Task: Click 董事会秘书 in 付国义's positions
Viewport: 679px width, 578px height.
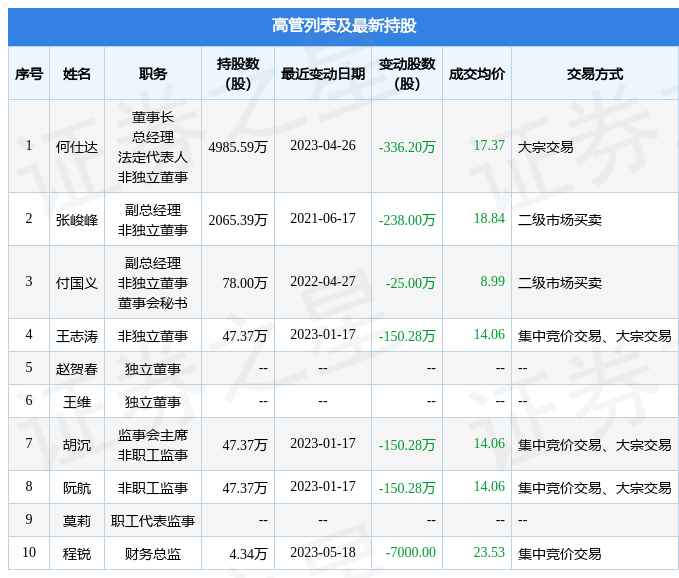Action: [153, 303]
